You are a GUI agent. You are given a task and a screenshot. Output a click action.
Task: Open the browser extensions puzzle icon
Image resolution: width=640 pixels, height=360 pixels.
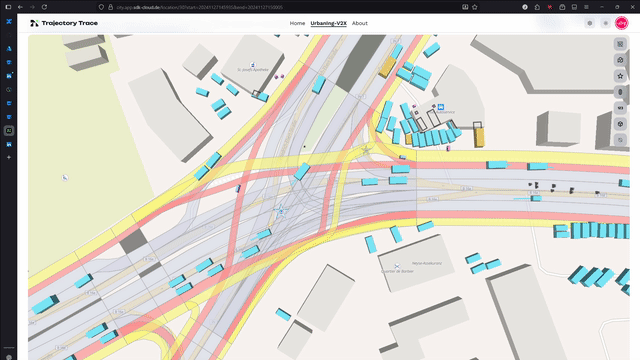pos(537,7)
